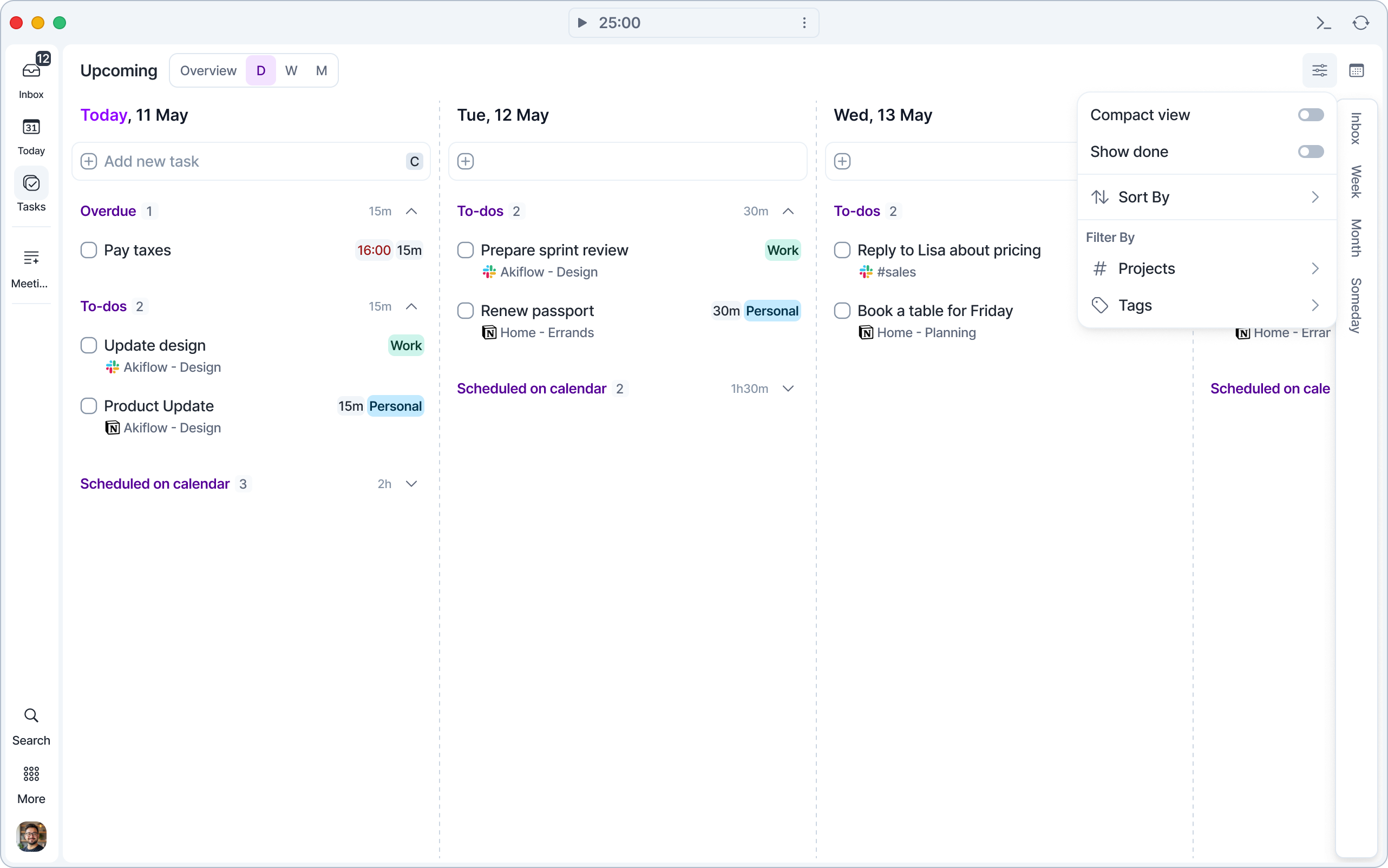This screenshot has height=868, width=1388.
Task: Check off the Pay taxes task
Action: pos(88,251)
